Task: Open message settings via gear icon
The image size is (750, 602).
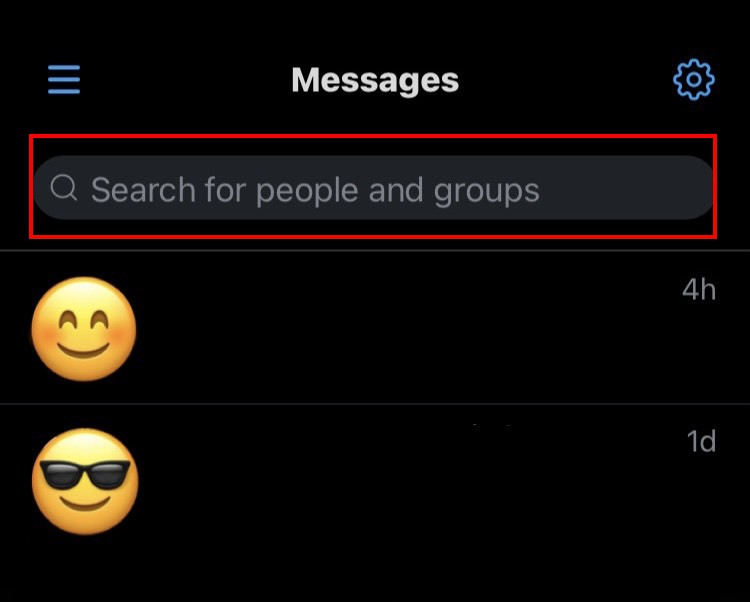Action: point(694,79)
